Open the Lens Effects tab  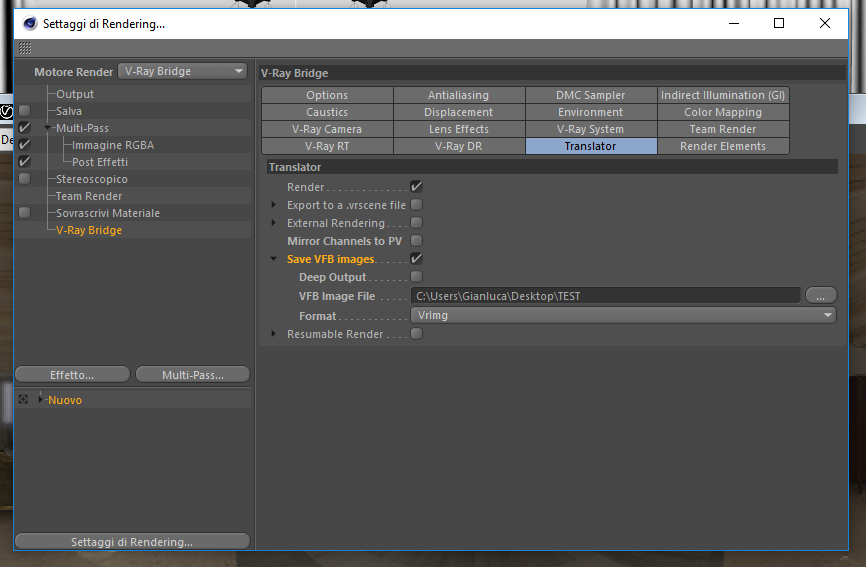[x=458, y=129]
